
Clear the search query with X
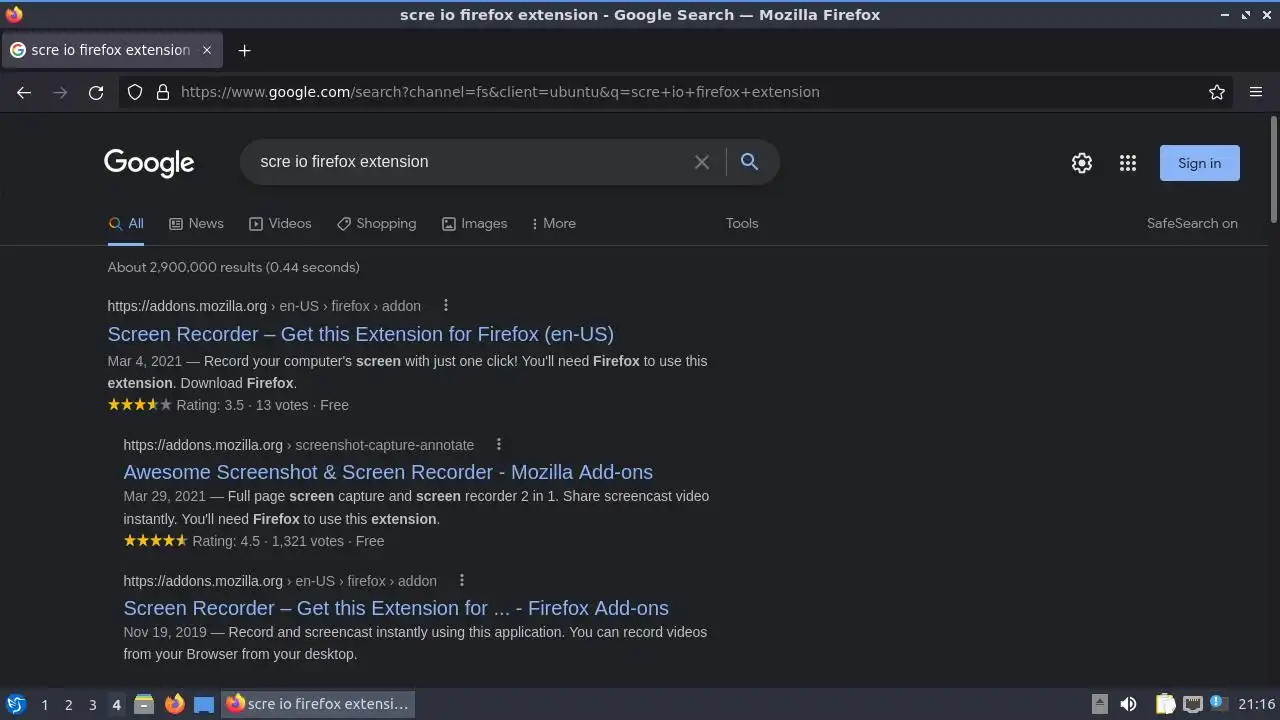tap(702, 162)
